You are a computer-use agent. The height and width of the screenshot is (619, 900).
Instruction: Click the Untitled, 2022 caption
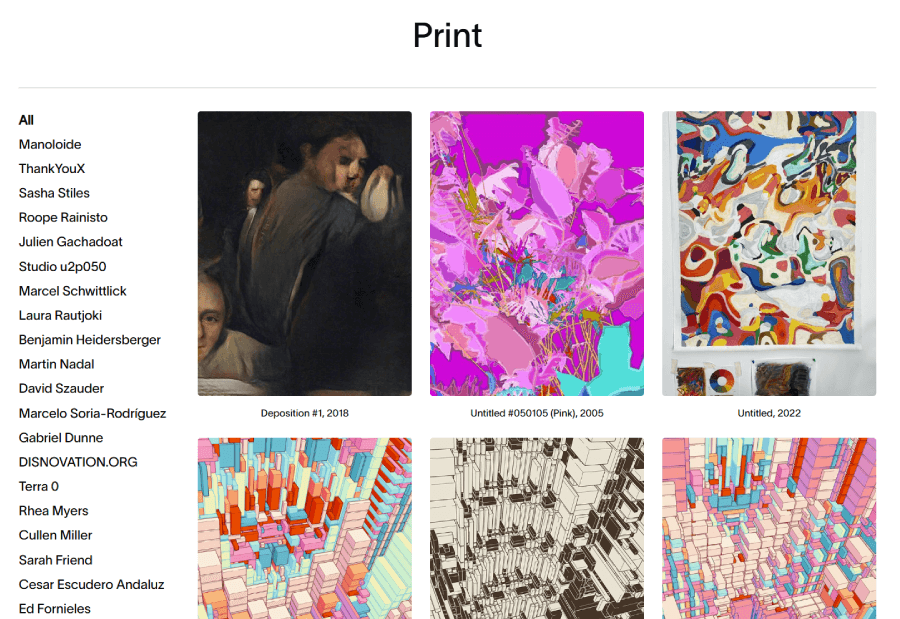coord(769,413)
